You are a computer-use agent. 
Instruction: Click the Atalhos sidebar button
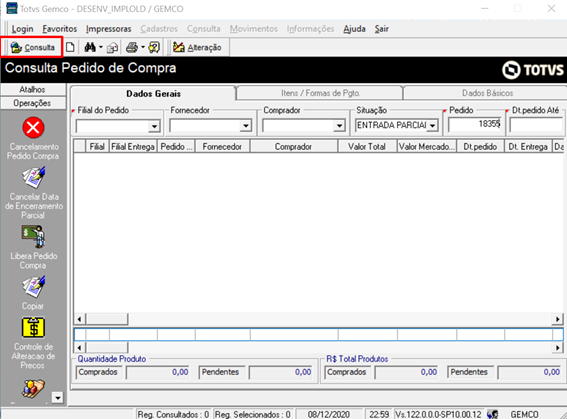click(33, 89)
